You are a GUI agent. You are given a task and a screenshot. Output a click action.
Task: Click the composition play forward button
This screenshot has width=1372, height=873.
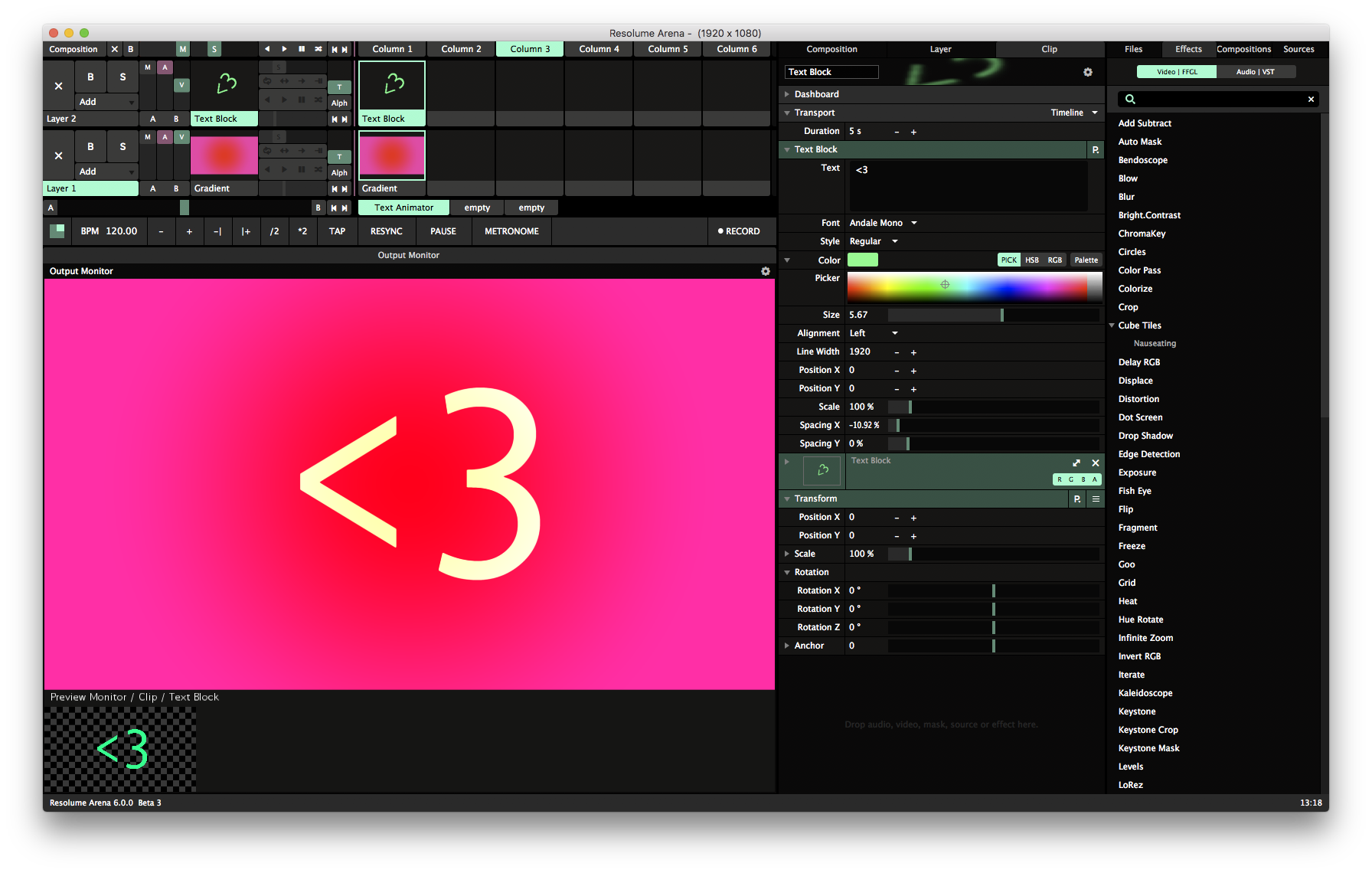pos(284,49)
